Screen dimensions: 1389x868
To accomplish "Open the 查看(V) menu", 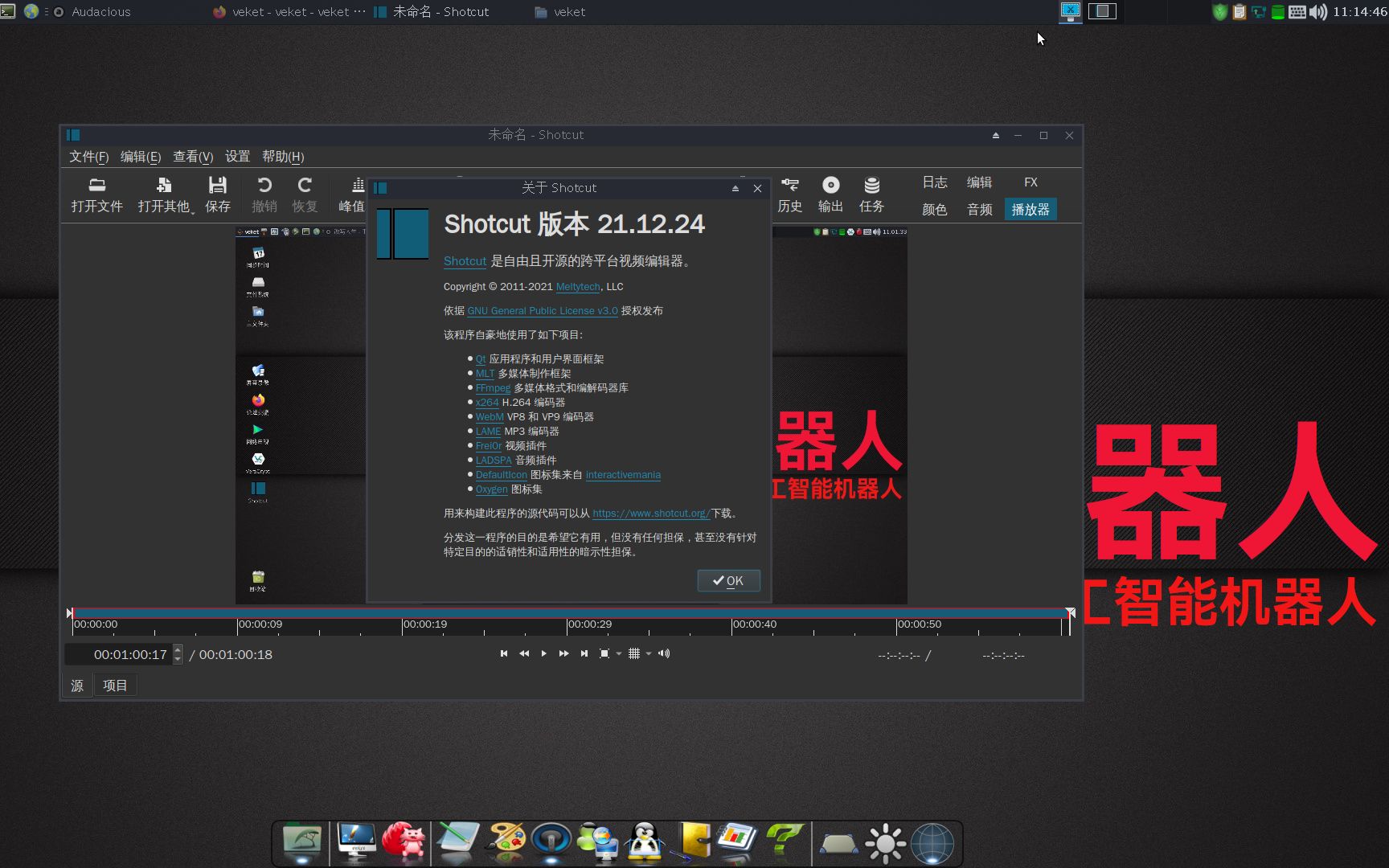I will click(193, 157).
